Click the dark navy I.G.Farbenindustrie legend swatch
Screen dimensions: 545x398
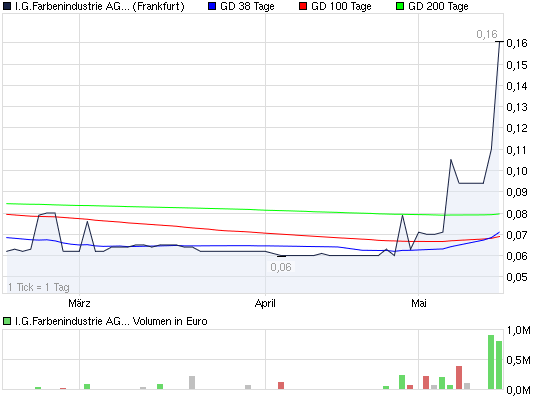tap(7, 6)
